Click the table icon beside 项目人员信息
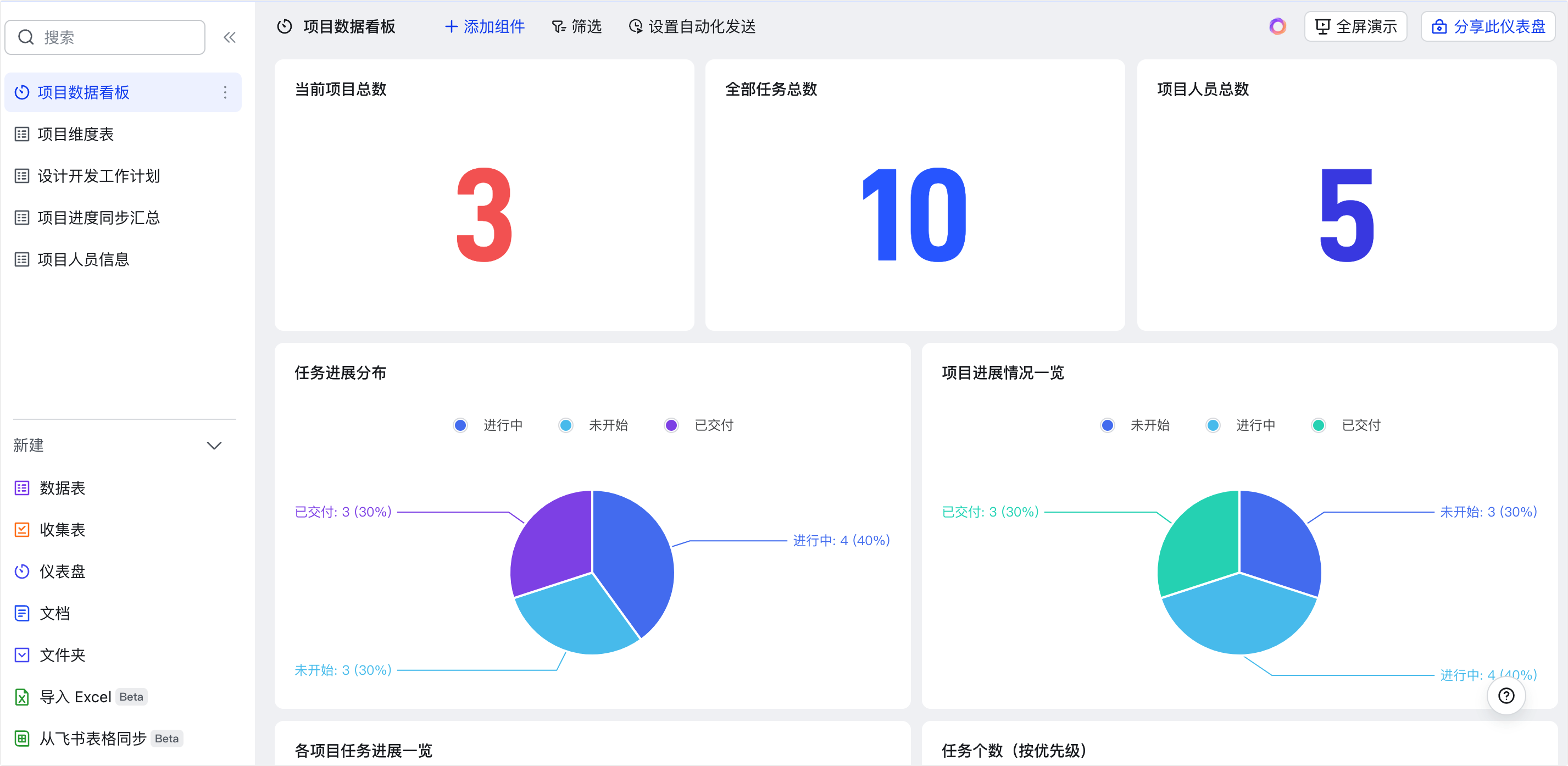This screenshot has height=766, width=1568. point(22,259)
